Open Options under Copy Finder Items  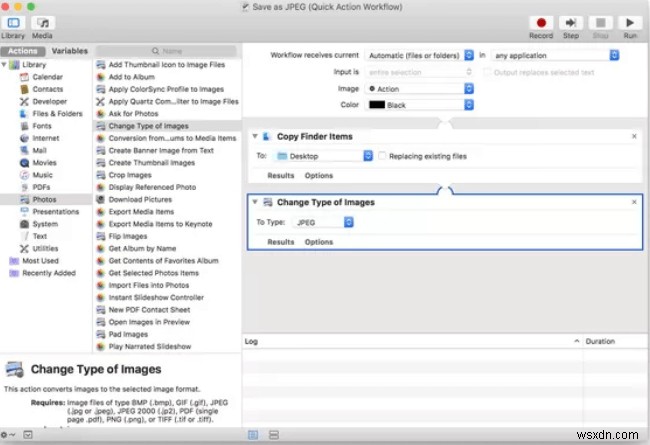pyautogui.click(x=319, y=175)
